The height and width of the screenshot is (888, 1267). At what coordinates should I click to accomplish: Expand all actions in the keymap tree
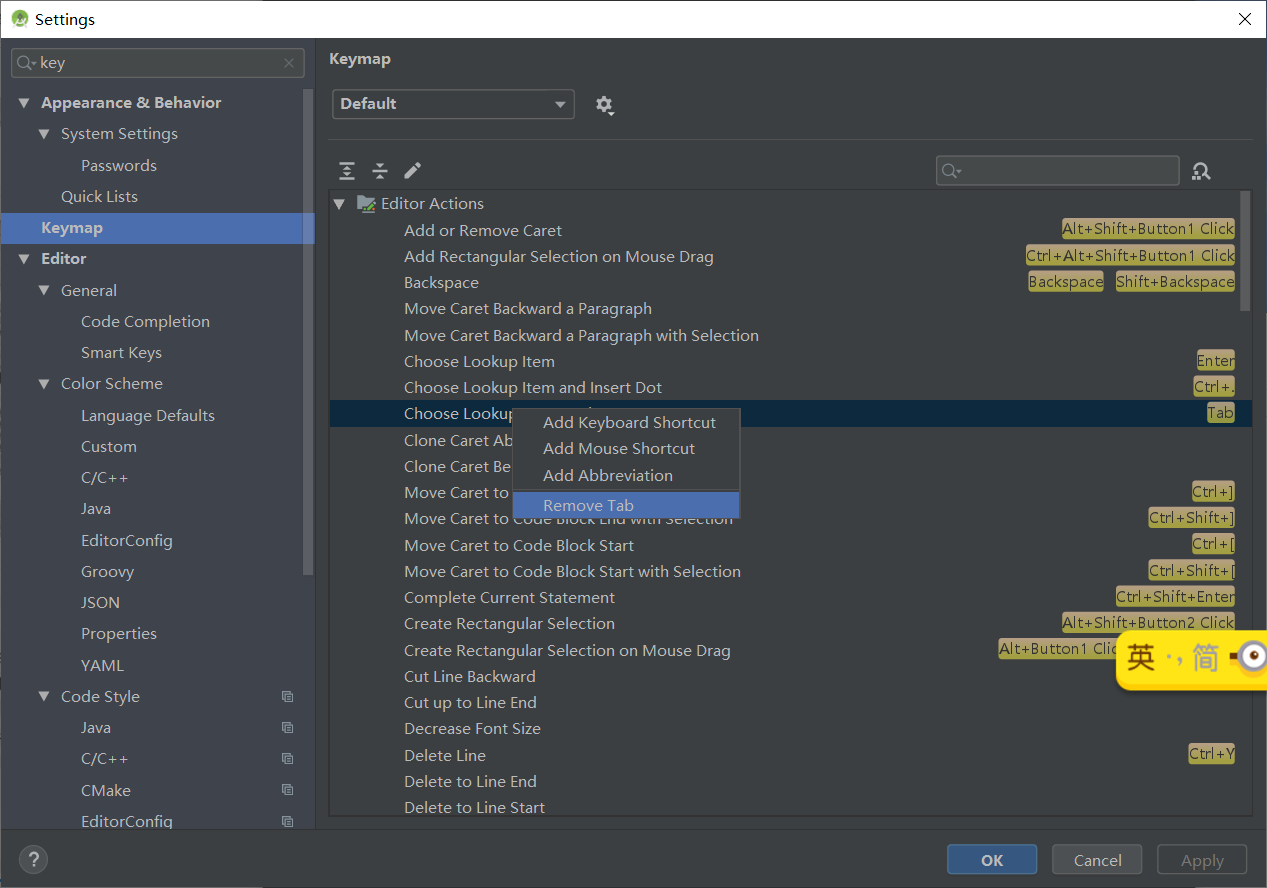pos(346,171)
